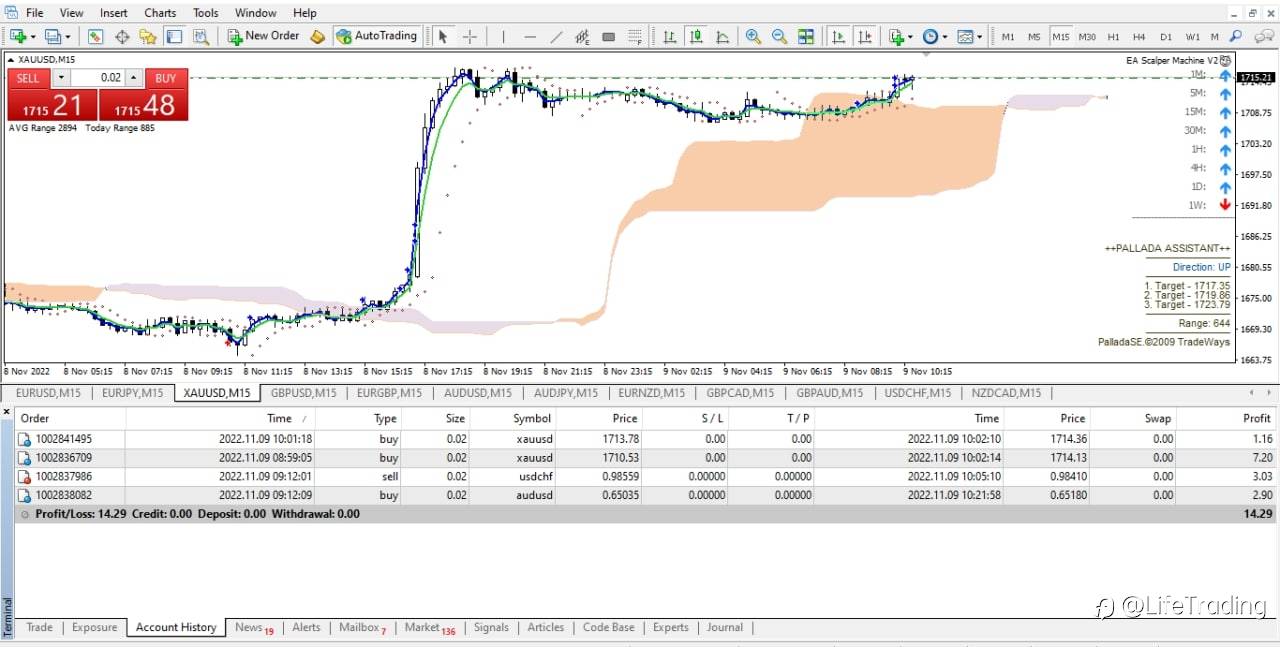Viewport: 1280px width, 647px height.
Task: Switch to the EURUSD,M15 chart tab
Action: (x=49, y=393)
